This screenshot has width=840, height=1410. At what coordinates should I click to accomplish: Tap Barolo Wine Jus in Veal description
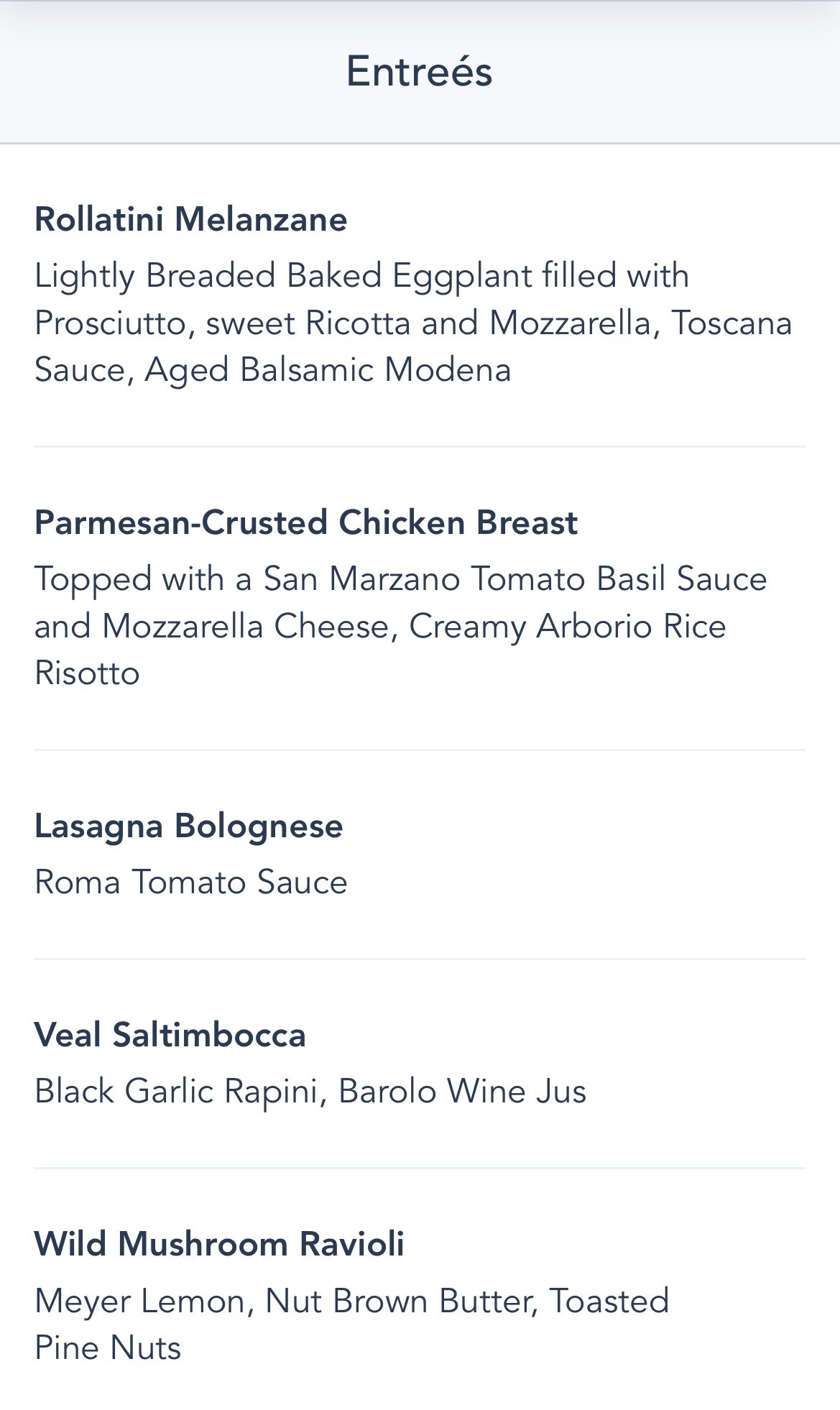point(462,1092)
